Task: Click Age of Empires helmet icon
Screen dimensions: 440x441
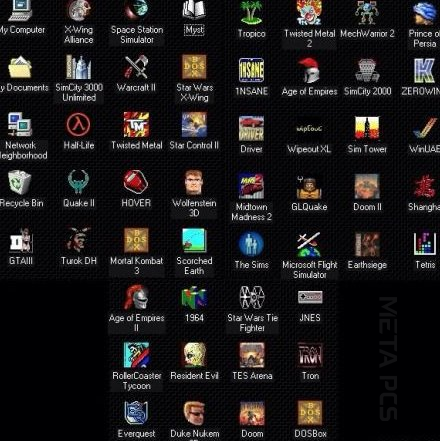Action: pyautogui.click(x=309, y=70)
